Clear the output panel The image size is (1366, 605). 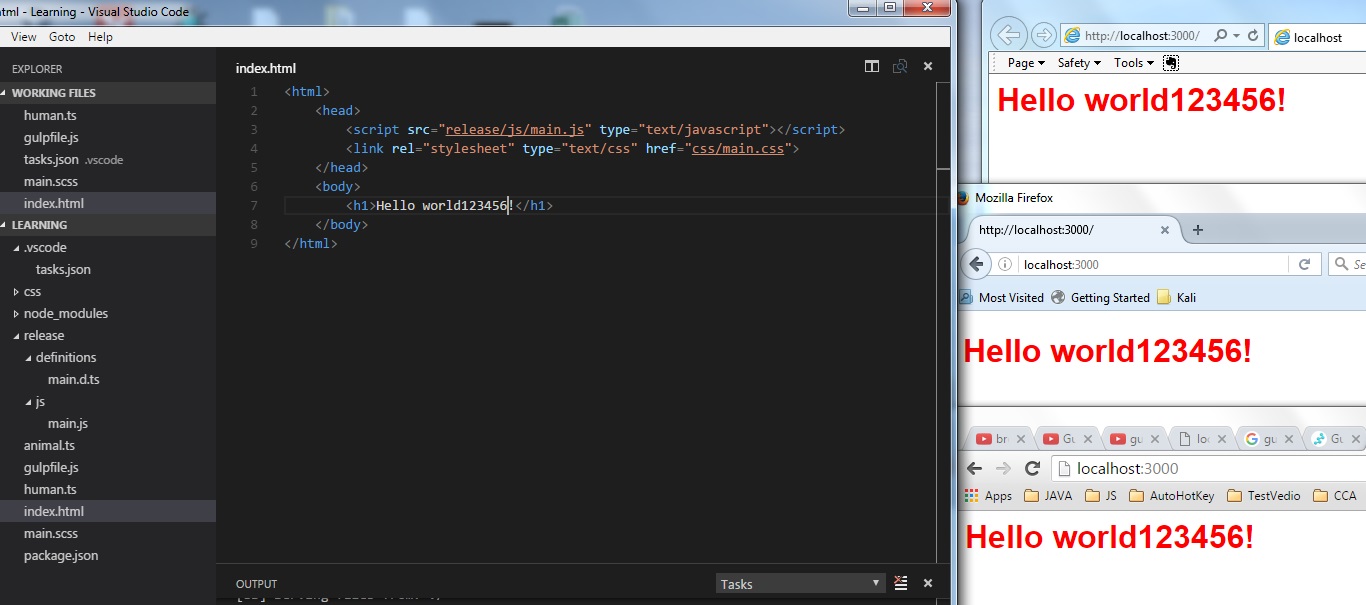901,583
